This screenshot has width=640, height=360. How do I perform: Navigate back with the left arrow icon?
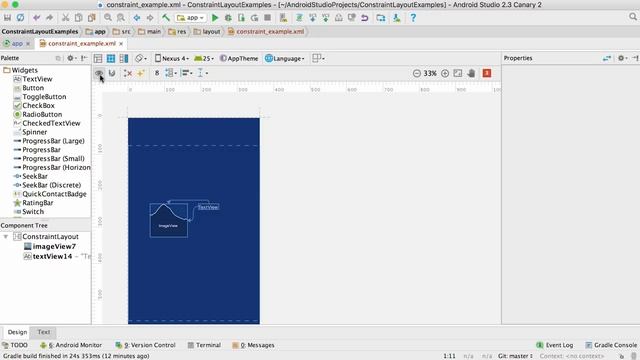coord(137,18)
